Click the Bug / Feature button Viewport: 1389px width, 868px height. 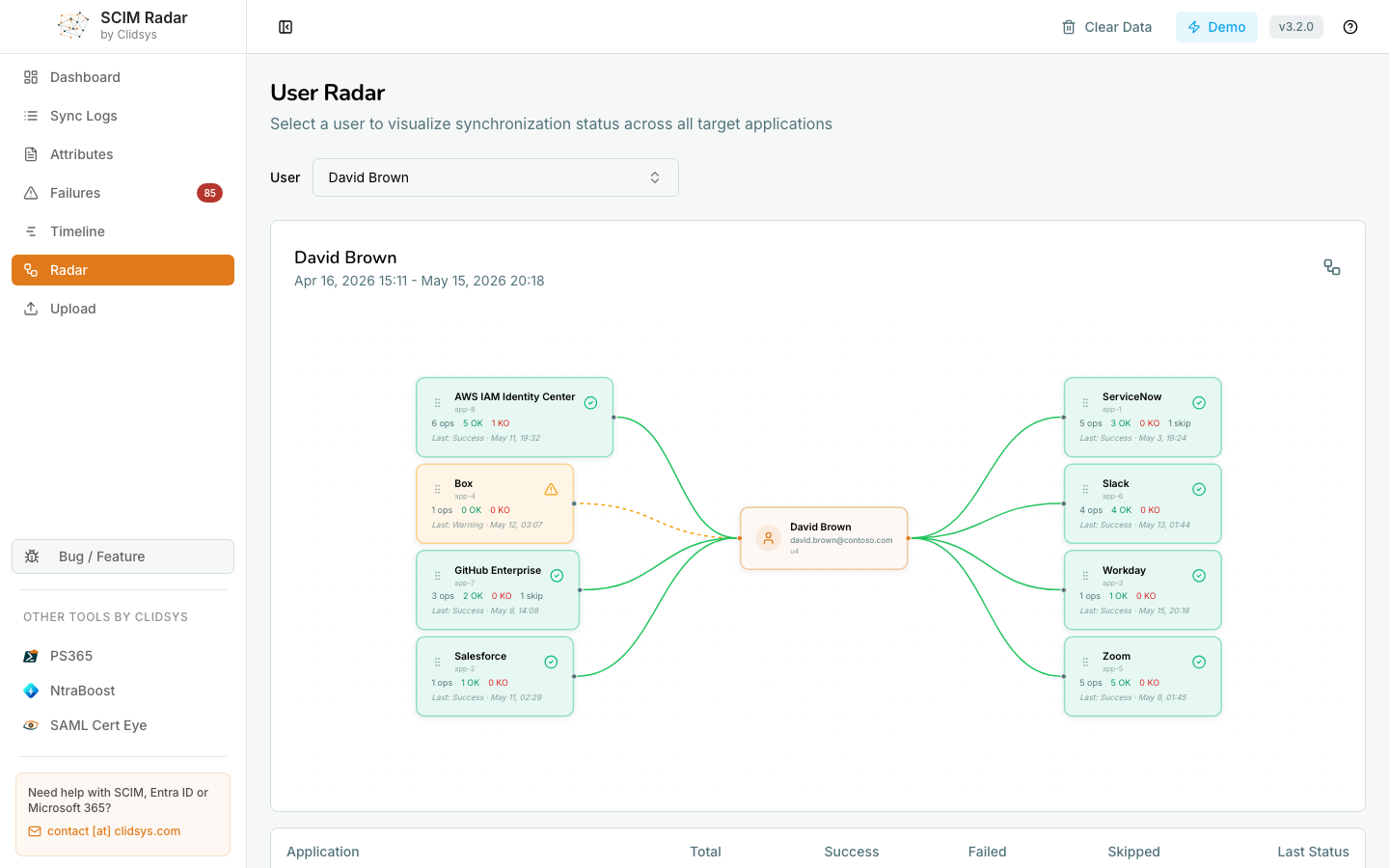tap(123, 556)
